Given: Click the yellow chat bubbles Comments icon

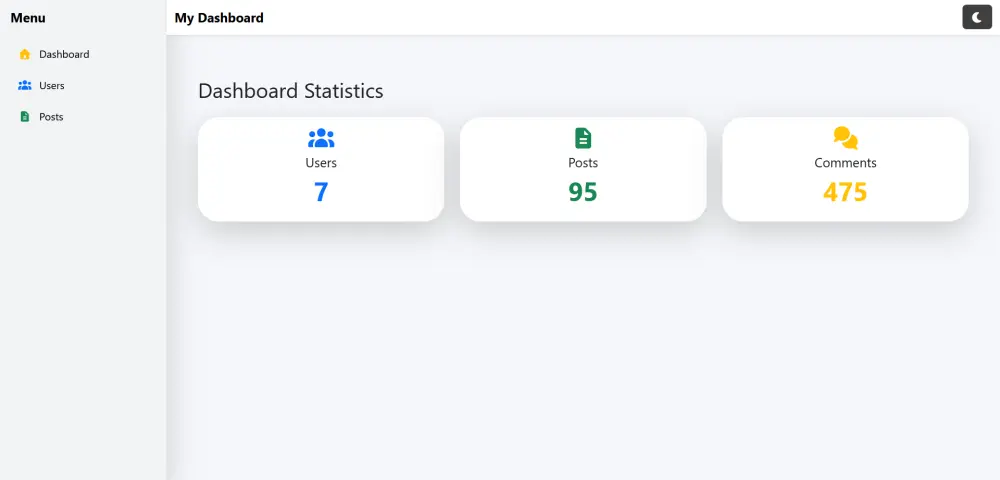Looking at the screenshot, I should 845,138.
